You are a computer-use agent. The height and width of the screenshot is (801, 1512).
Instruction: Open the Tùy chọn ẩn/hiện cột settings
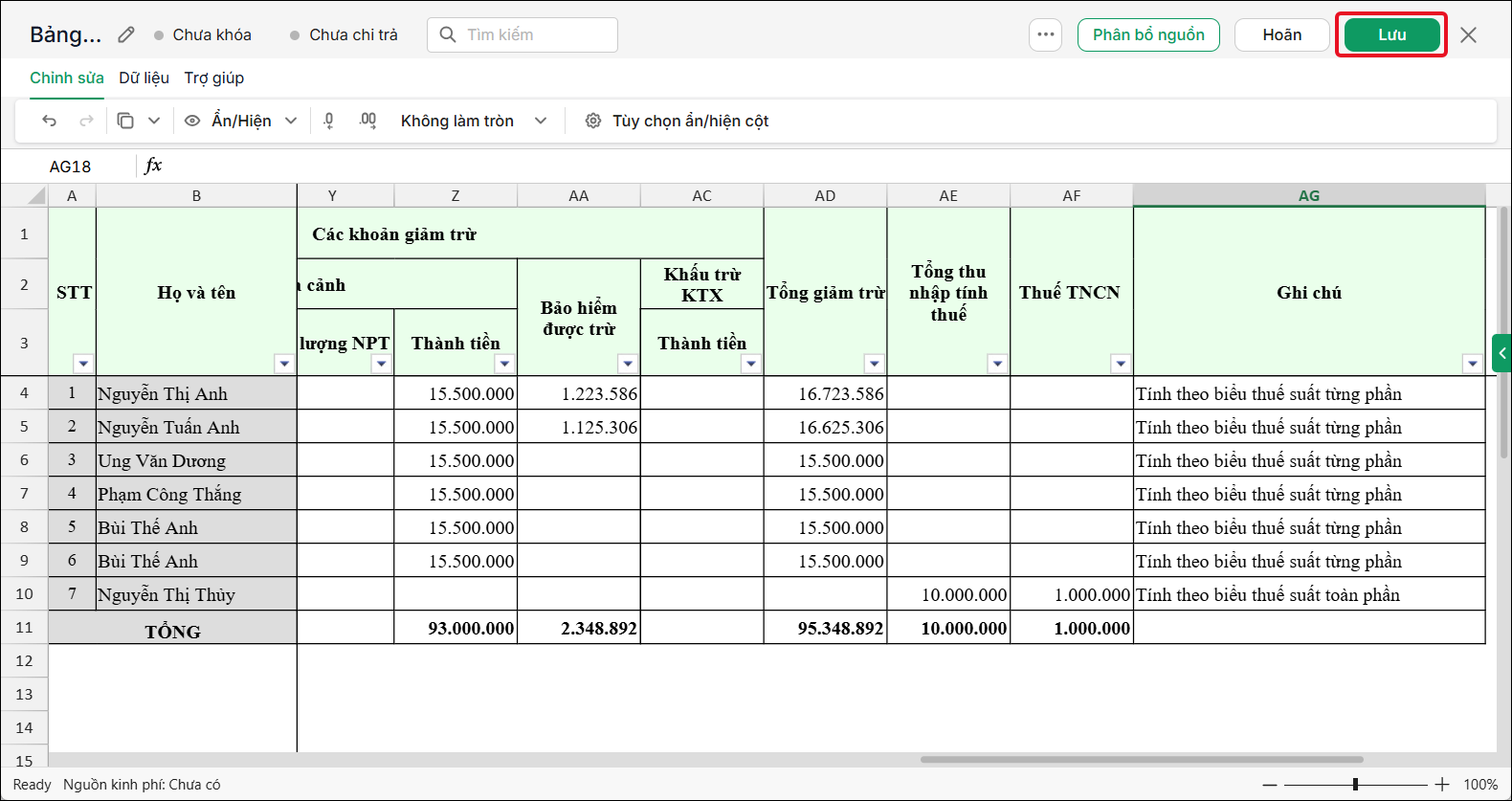tap(677, 121)
